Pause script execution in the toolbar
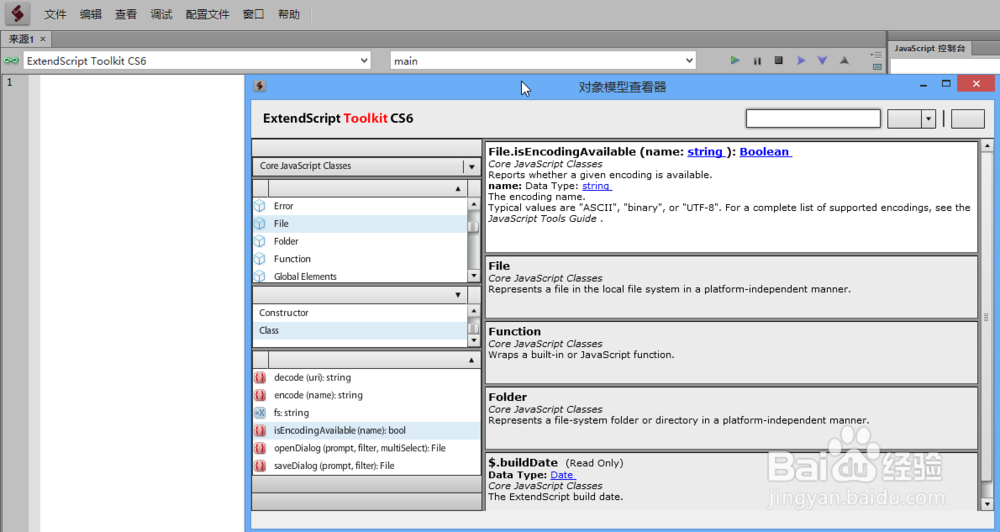1000x532 pixels. (x=757, y=61)
